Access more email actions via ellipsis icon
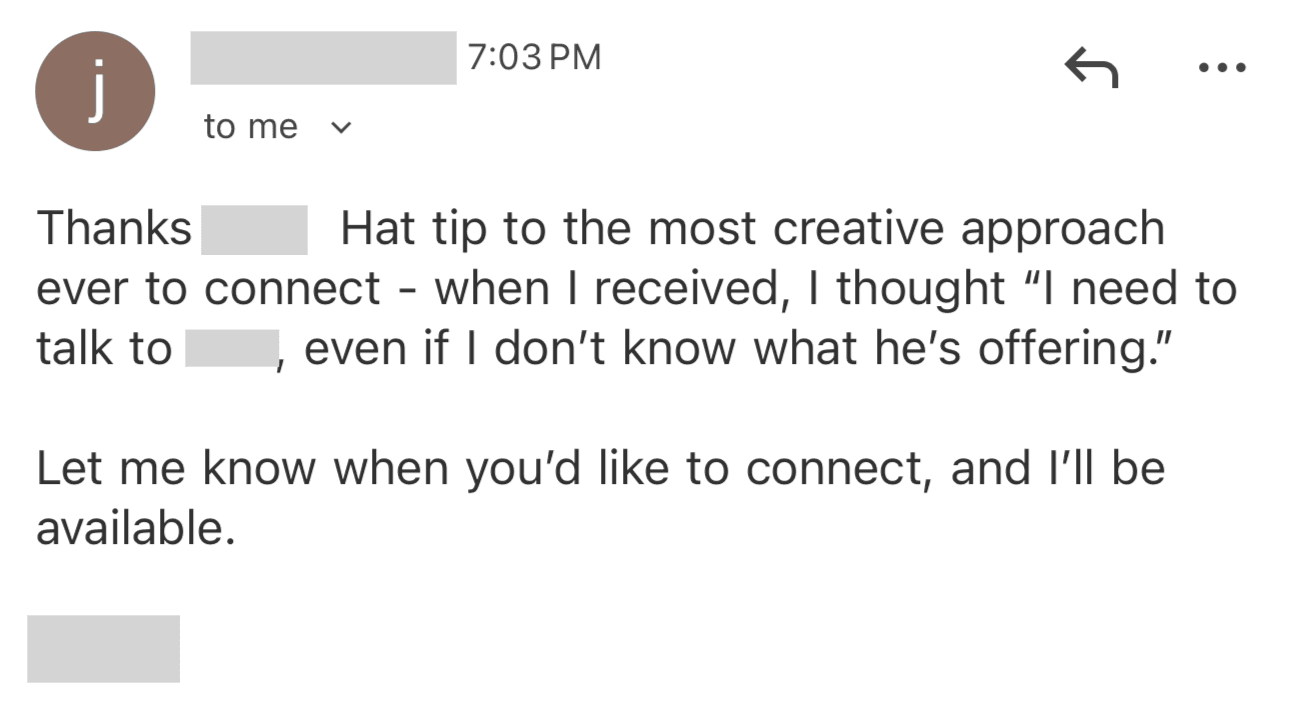The width and height of the screenshot is (1290, 709). 1222,67
